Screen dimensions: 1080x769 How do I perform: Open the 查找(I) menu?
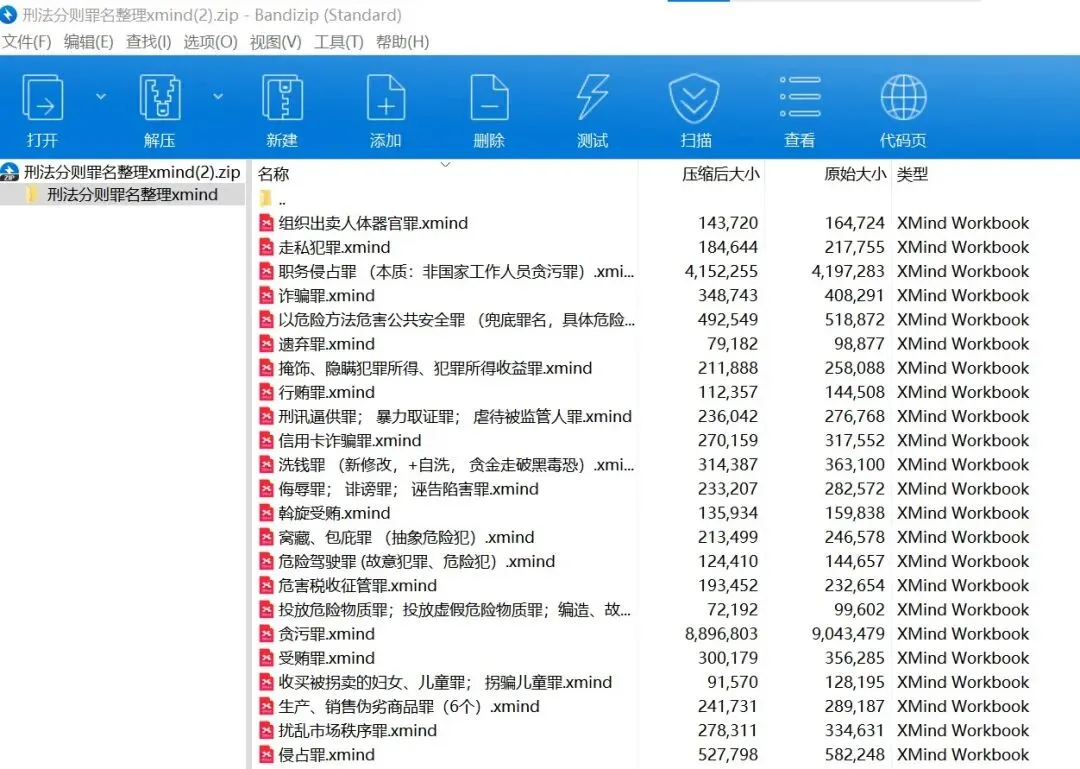148,42
